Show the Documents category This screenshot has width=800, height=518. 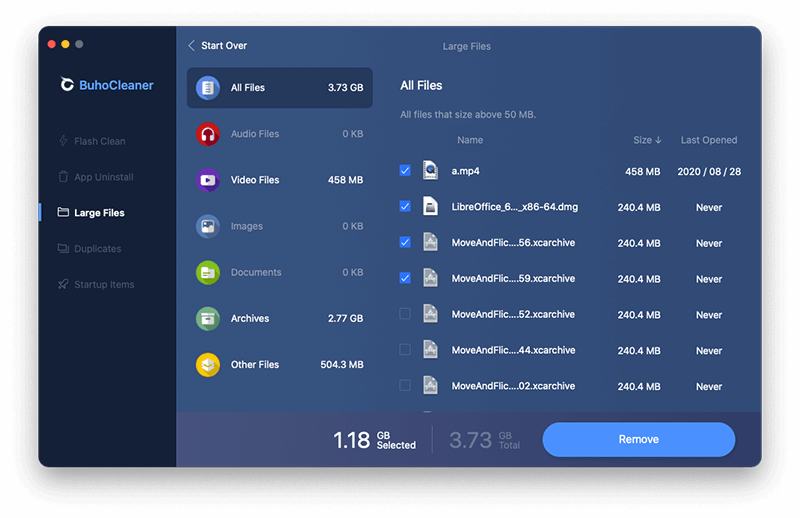point(280,273)
